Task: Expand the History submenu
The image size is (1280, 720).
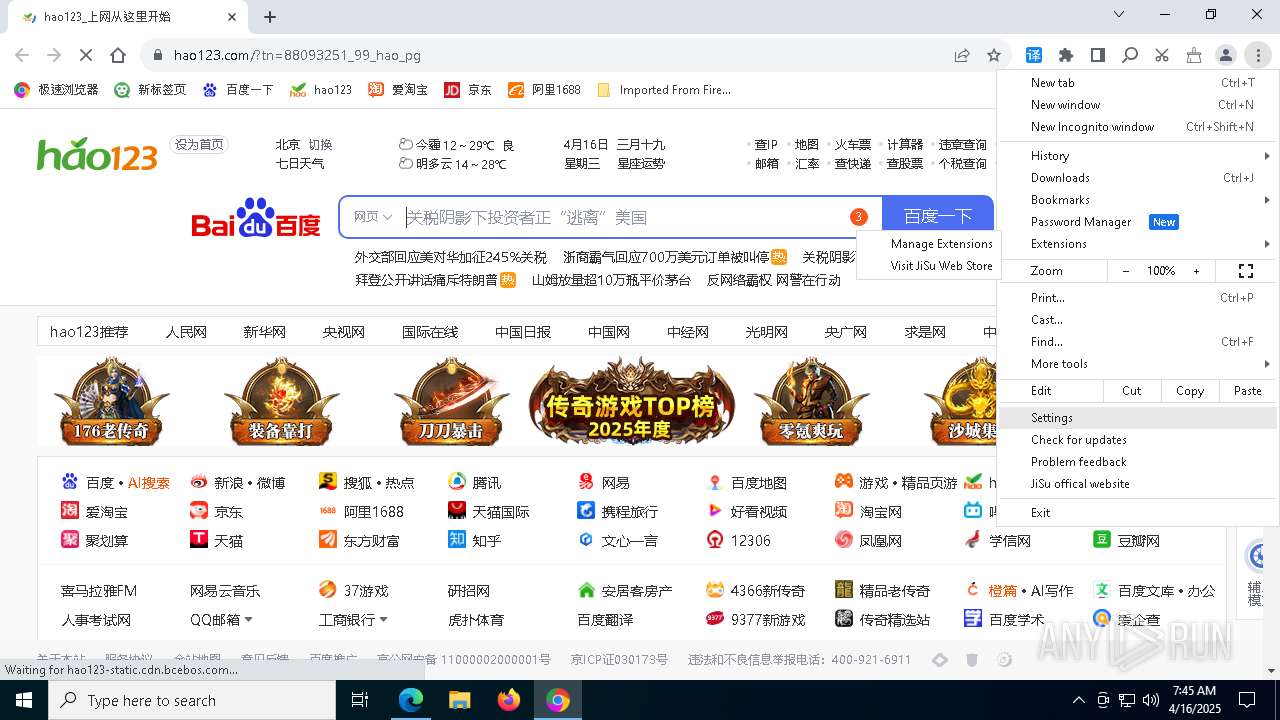Action: (x=1138, y=156)
